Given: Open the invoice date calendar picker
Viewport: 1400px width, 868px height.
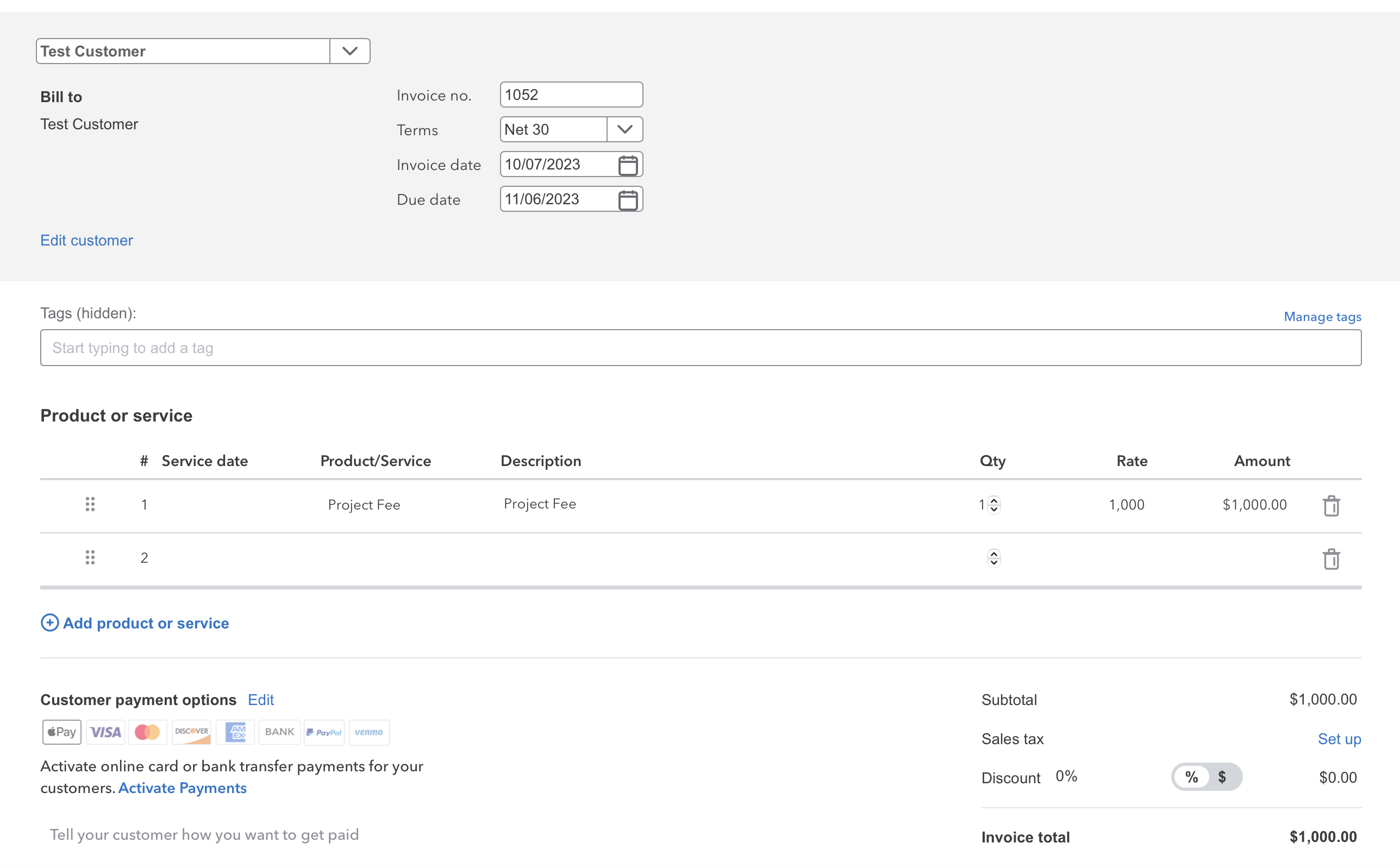Looking at the screenshot, I should [x=628, y=165].
